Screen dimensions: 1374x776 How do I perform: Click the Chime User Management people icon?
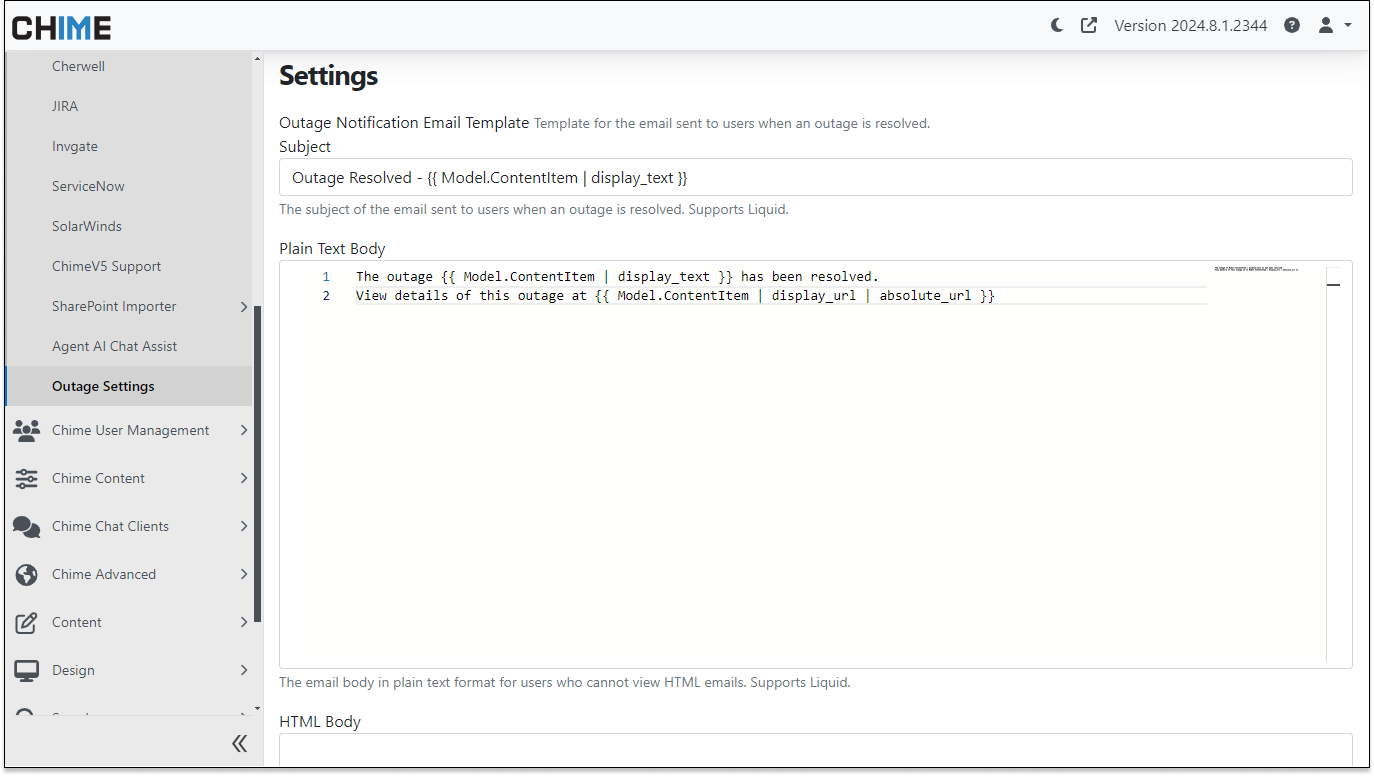point(26,430)
